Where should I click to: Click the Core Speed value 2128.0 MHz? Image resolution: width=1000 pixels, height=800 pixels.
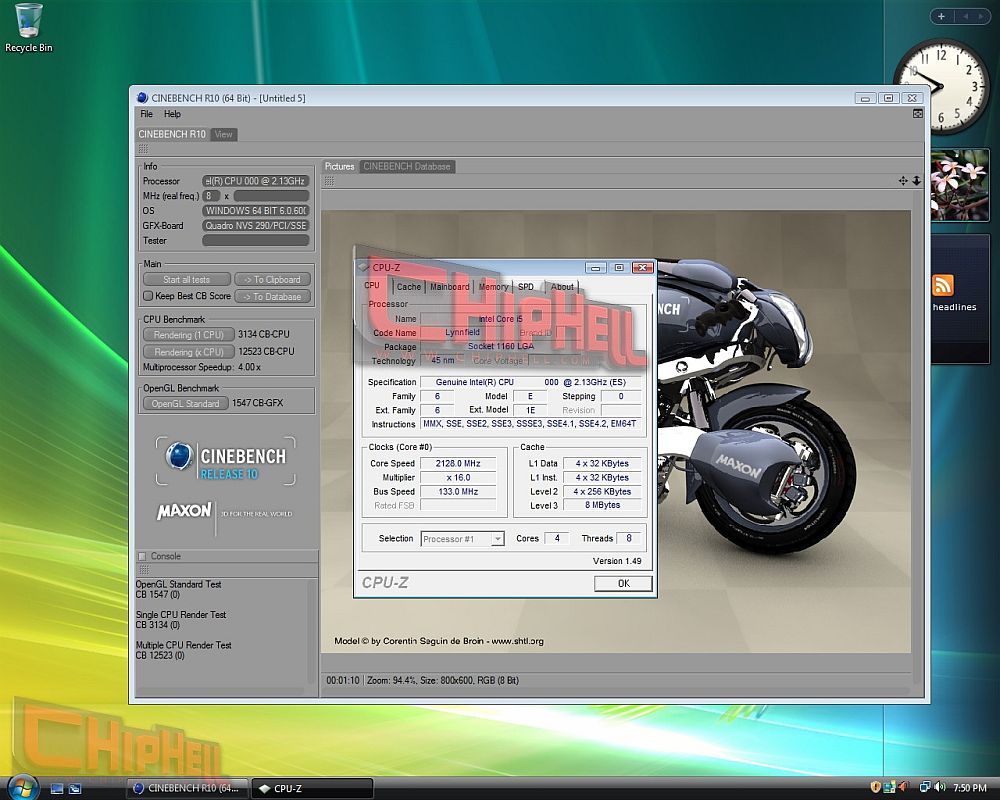pyautogui.click(x=458, y=464)
